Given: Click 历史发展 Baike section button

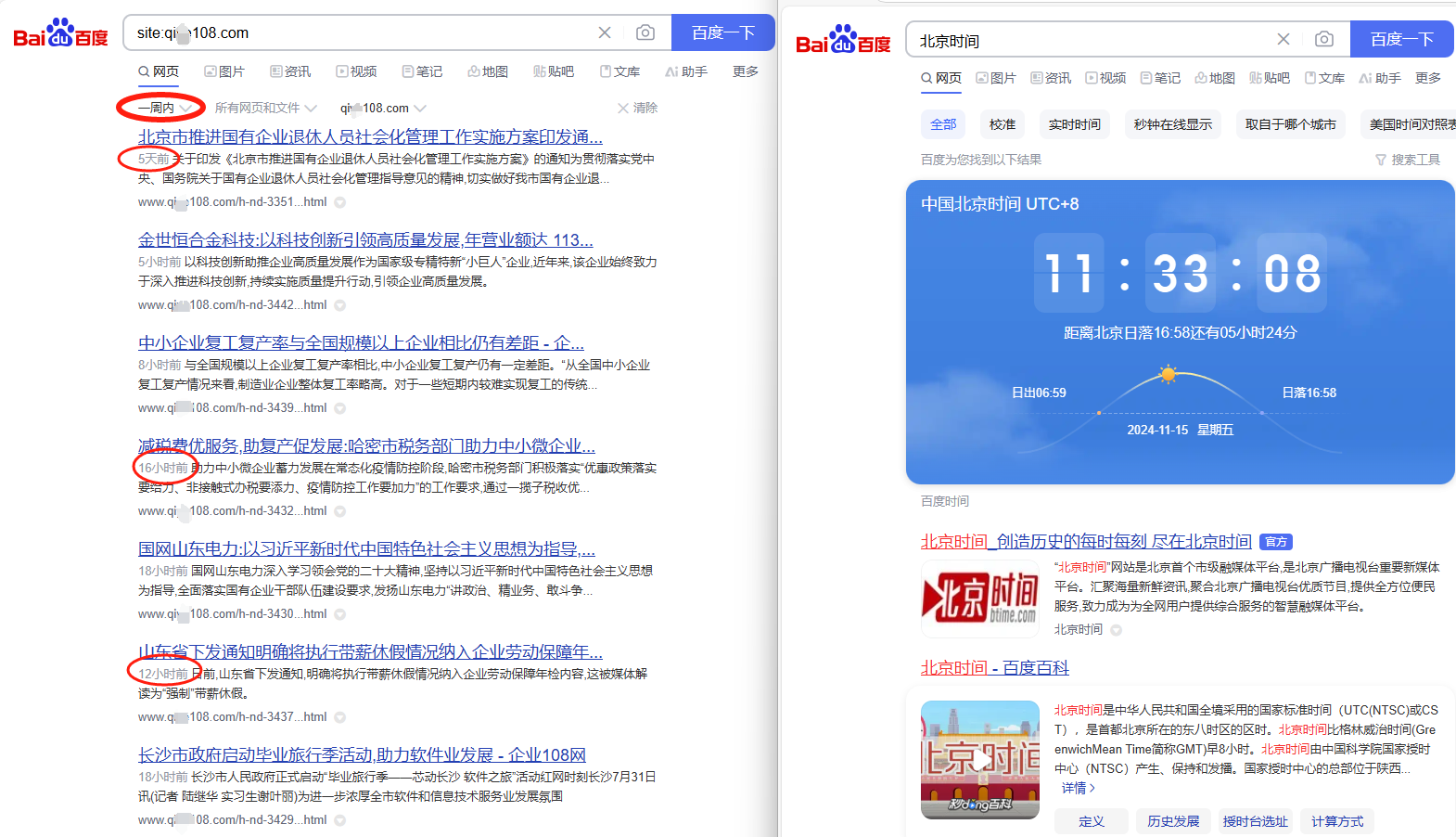Looking at the screenshot, I should (1173, 821).
